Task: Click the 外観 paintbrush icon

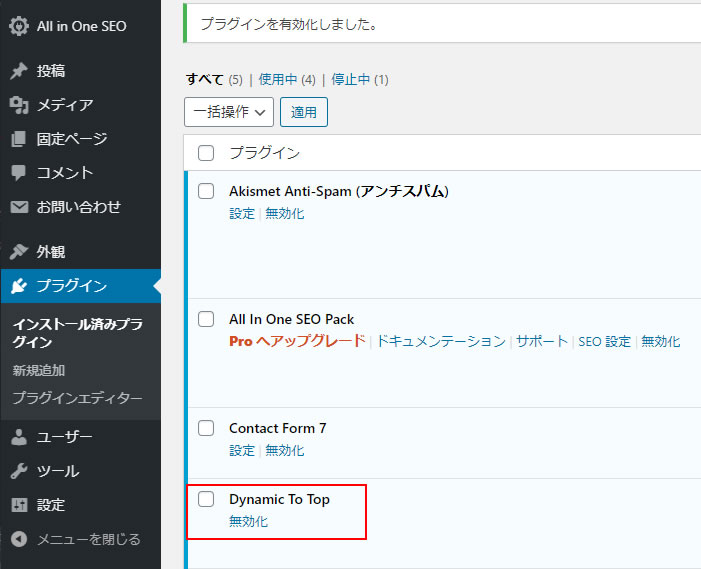Action: (19, 252)
